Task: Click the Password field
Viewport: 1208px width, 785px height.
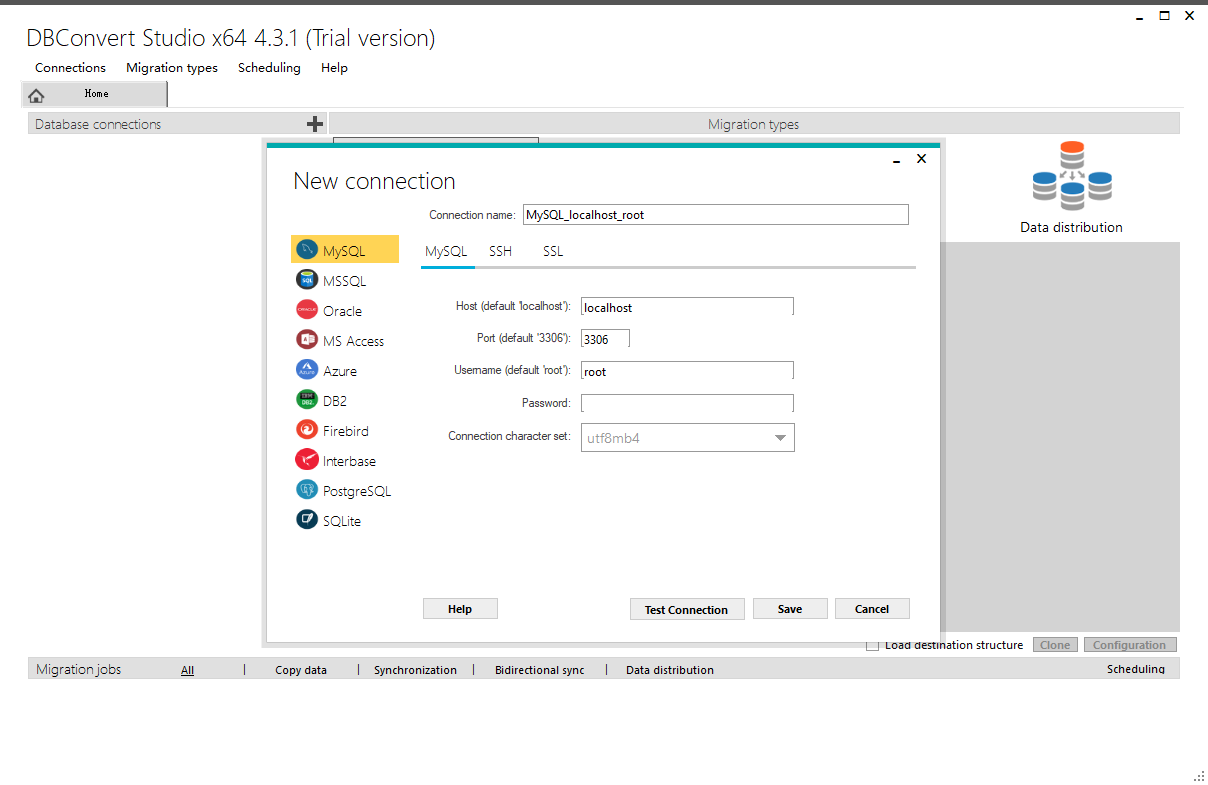Action: 687,403
